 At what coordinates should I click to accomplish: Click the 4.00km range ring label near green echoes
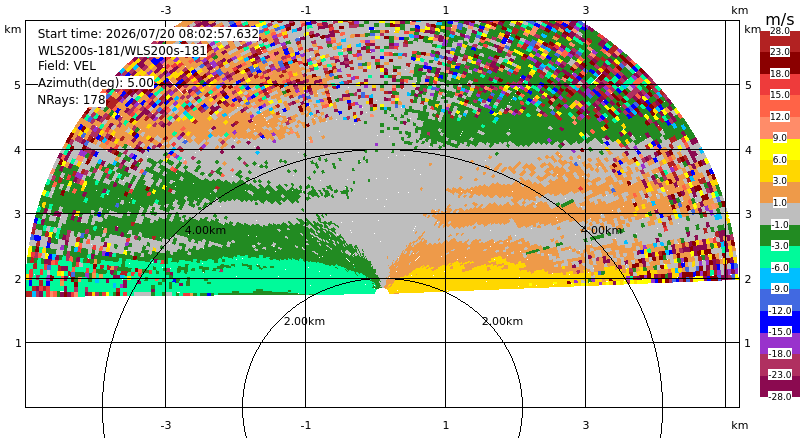pos(205,230)
